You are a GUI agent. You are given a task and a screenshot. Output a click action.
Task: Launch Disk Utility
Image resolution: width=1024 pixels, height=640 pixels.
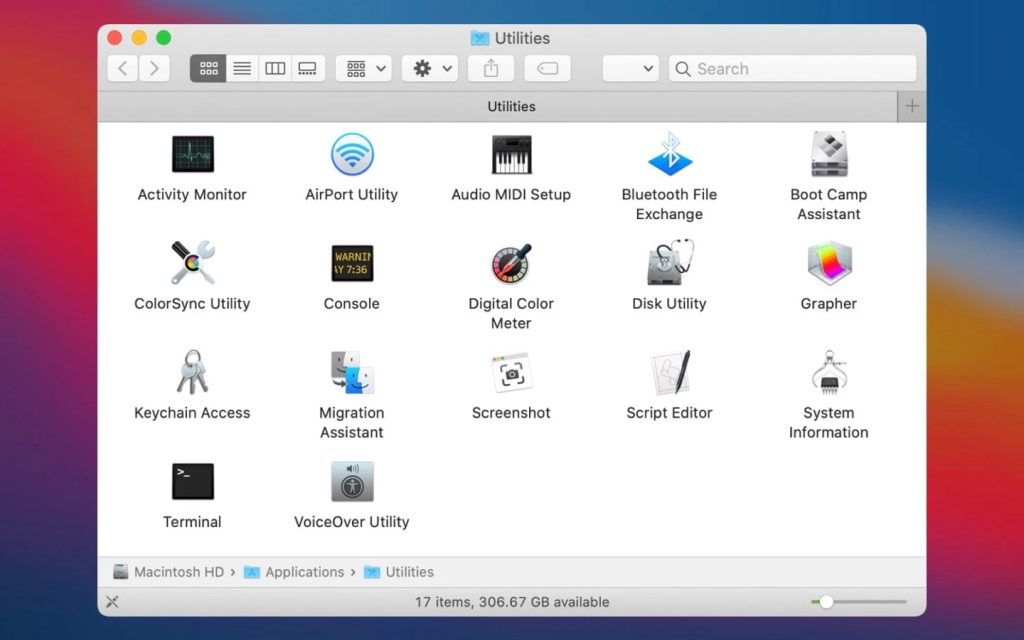pyautogui.click(x=669, y=265)
